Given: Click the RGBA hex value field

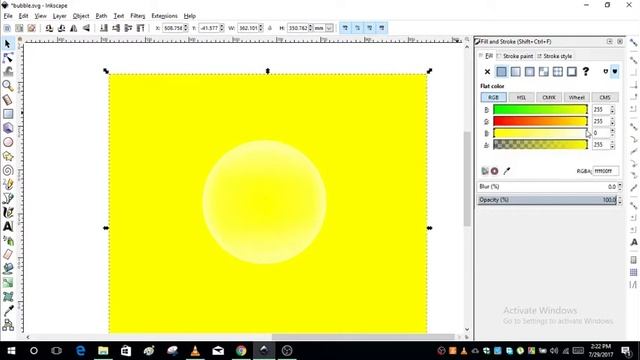Looking at the screenshot, I should (x=606, y=171).
